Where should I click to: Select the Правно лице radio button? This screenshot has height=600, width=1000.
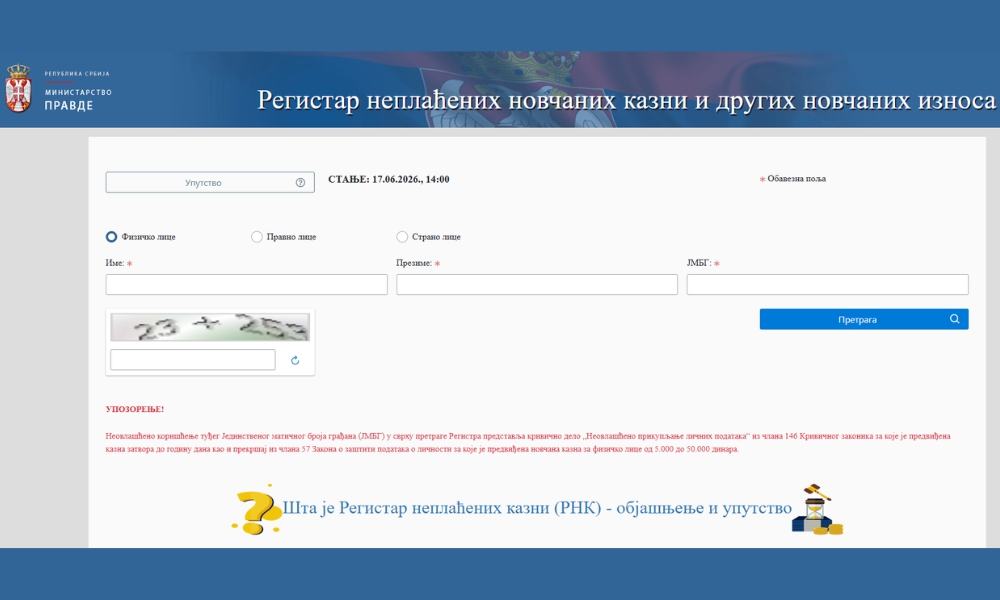point(256,237)
